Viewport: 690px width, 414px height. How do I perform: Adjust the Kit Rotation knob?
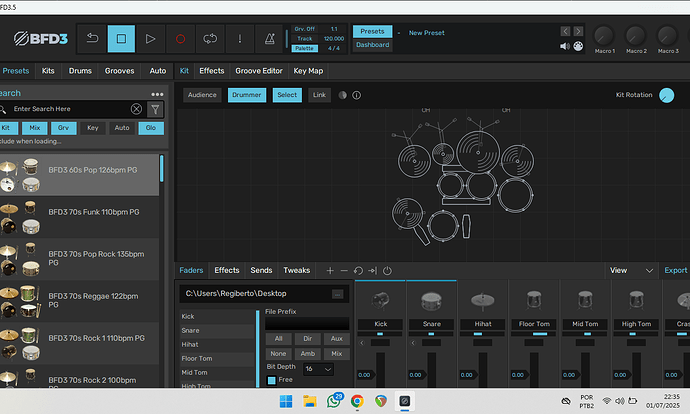666,95
